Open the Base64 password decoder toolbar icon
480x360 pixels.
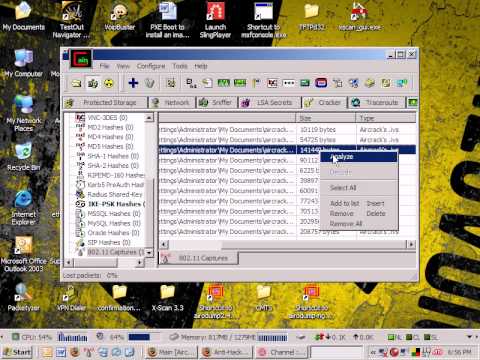point(191,83)
